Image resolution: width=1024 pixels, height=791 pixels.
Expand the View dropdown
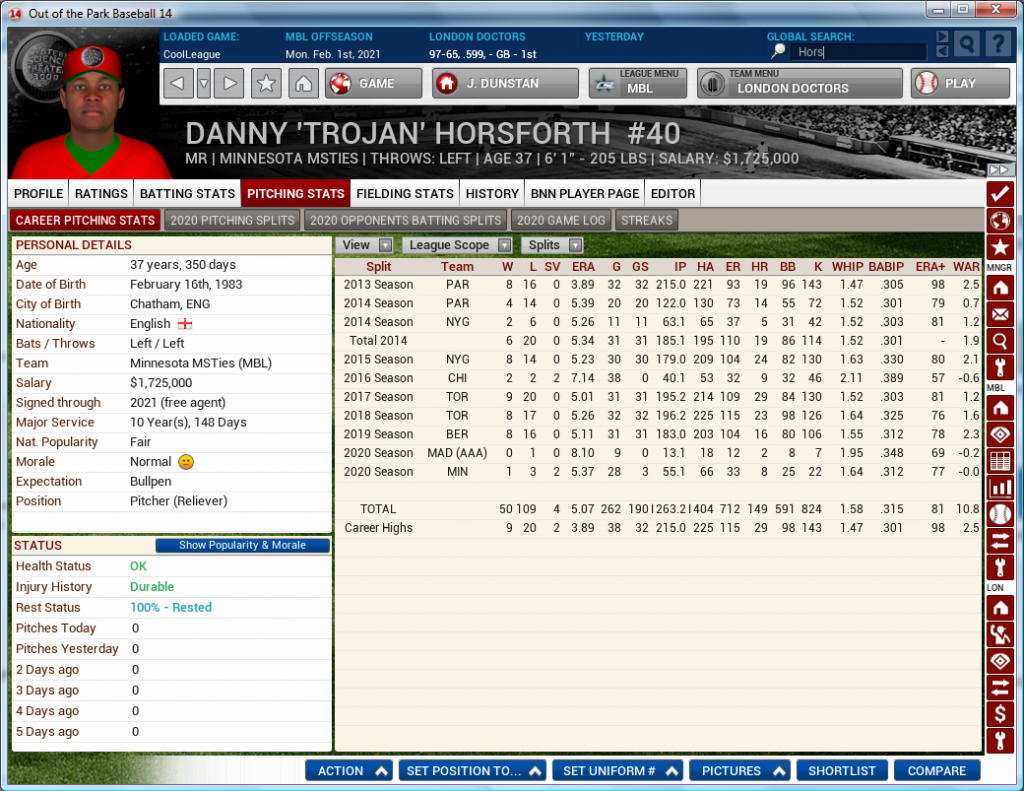pos(365,245)
